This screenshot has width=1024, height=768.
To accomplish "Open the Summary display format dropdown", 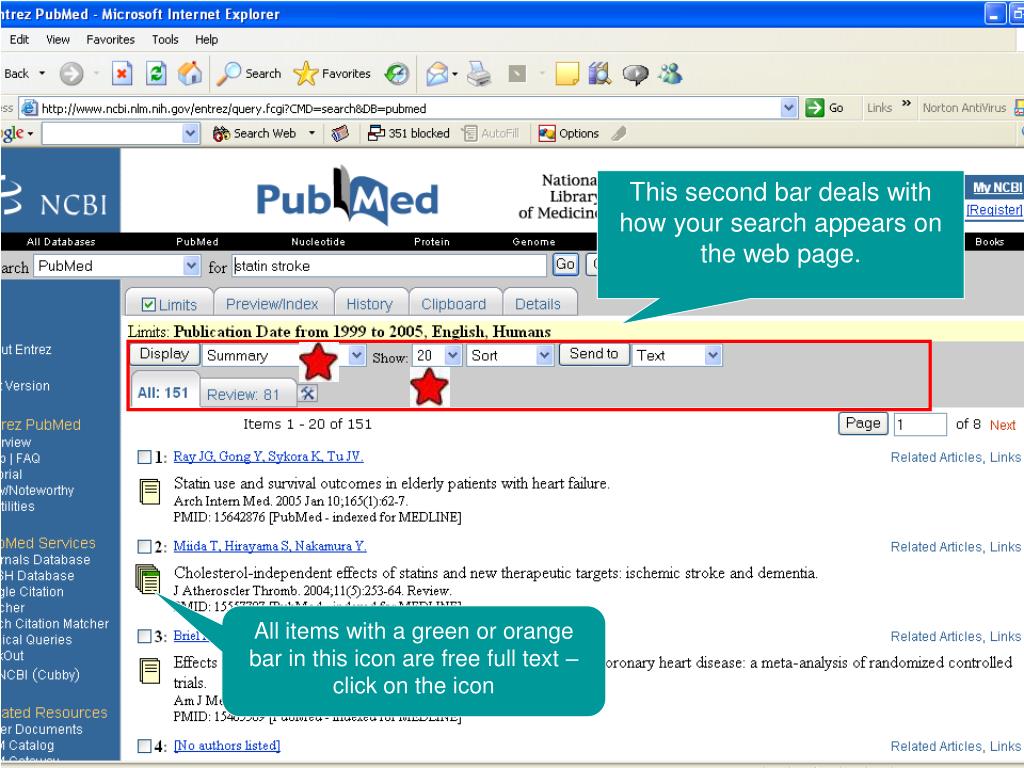I will (357, 356).
